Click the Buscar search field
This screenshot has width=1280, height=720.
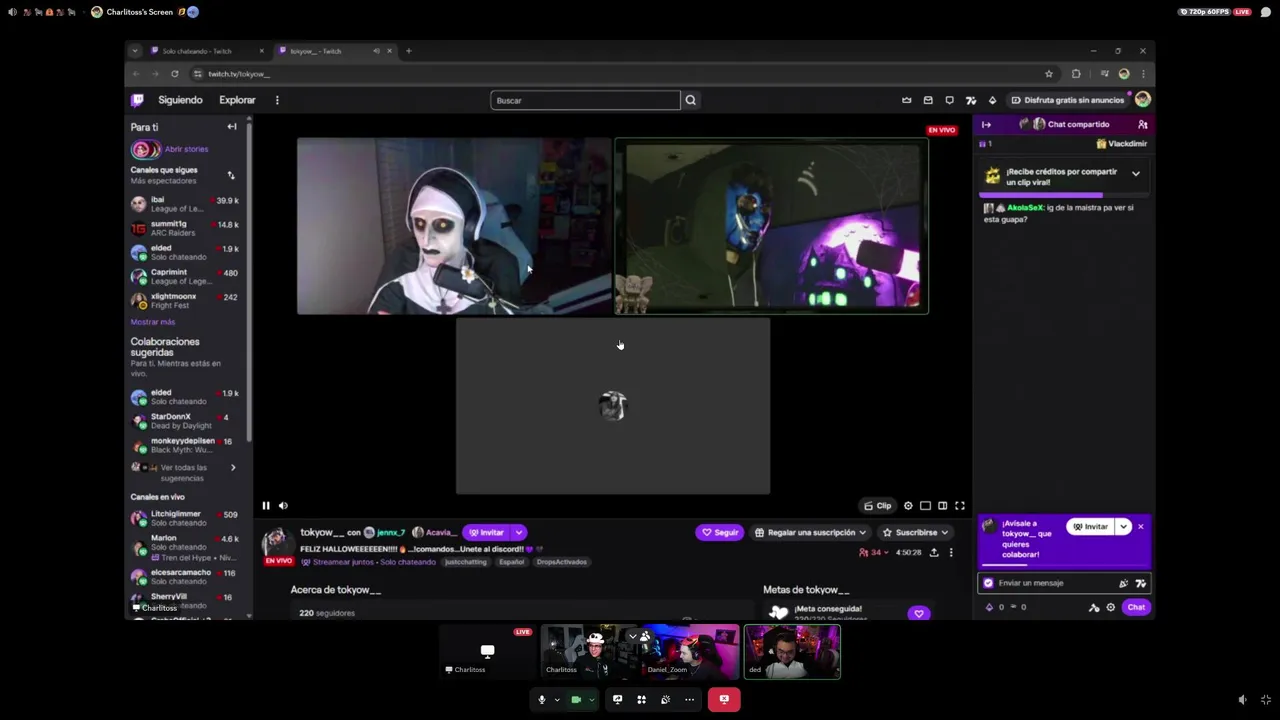pyautogui.click(x=585, y=100)
